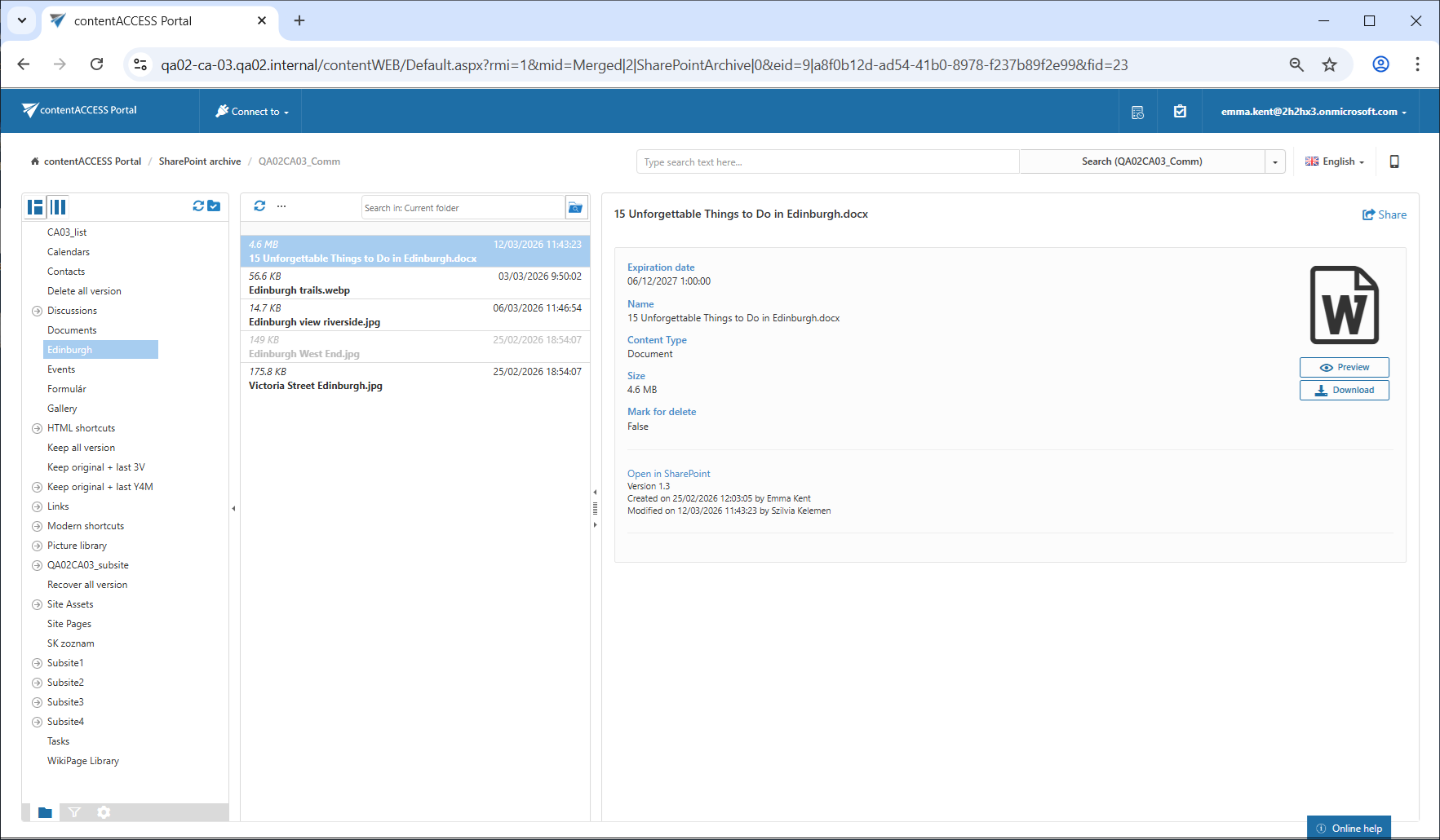1440x840 pixels.
Task: Click the main search text field
Action: click(826, 162)
